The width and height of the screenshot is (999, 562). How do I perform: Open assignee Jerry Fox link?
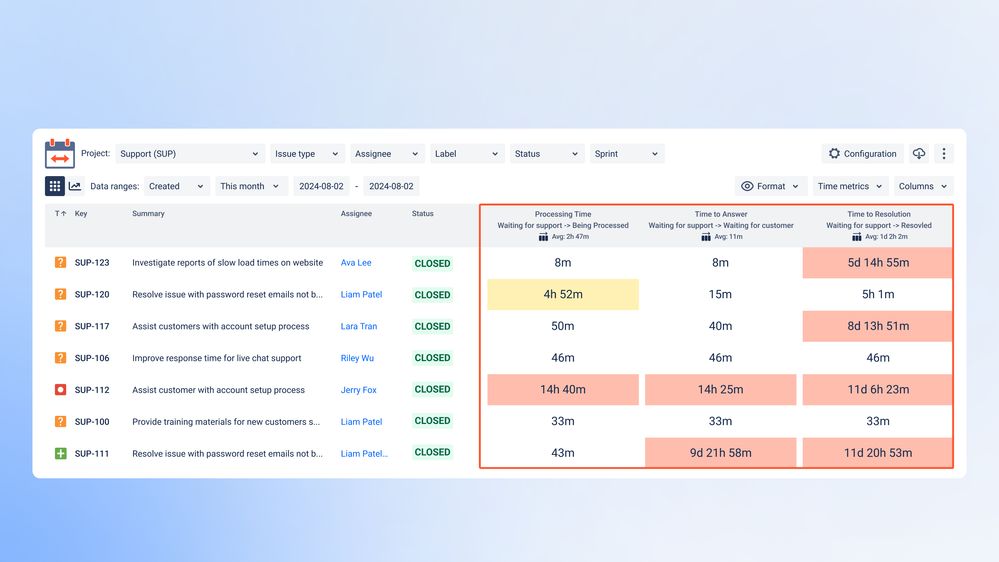point(358,390)
